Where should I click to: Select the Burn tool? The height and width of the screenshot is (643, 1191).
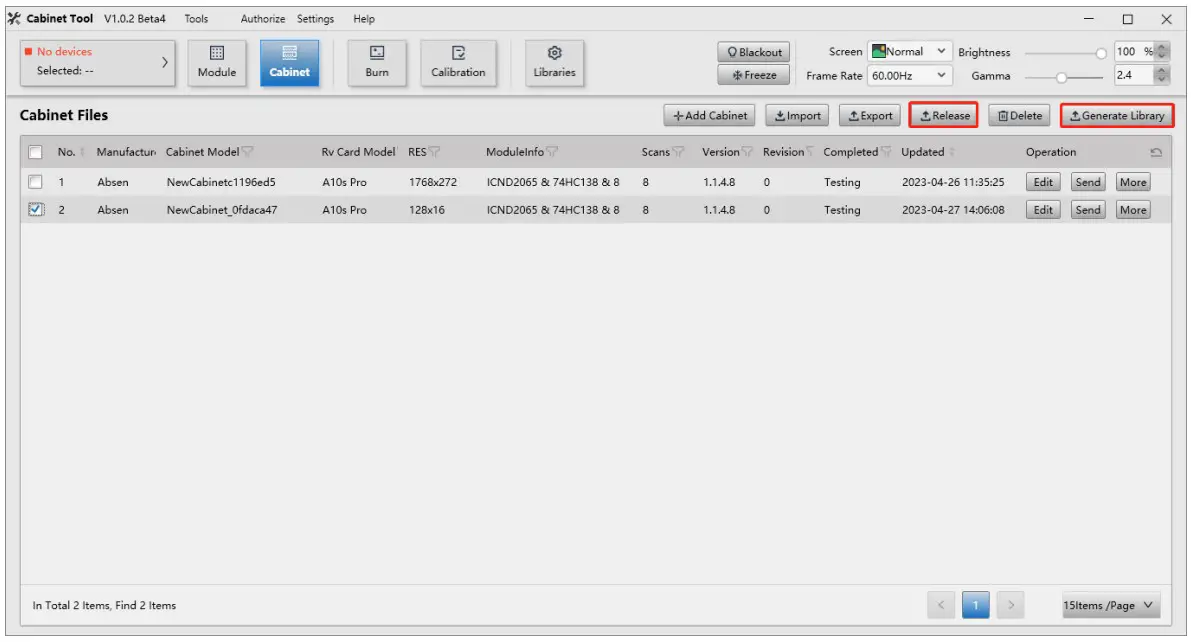pos(376,62)
